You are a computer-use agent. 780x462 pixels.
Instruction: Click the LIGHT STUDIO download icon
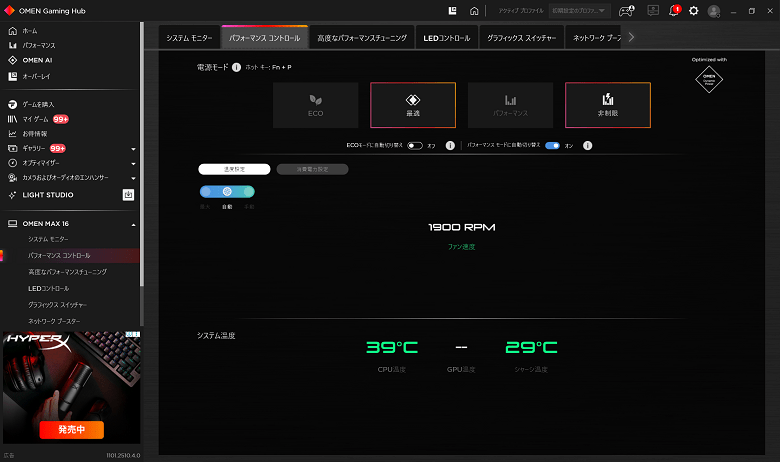coord(128,194)
